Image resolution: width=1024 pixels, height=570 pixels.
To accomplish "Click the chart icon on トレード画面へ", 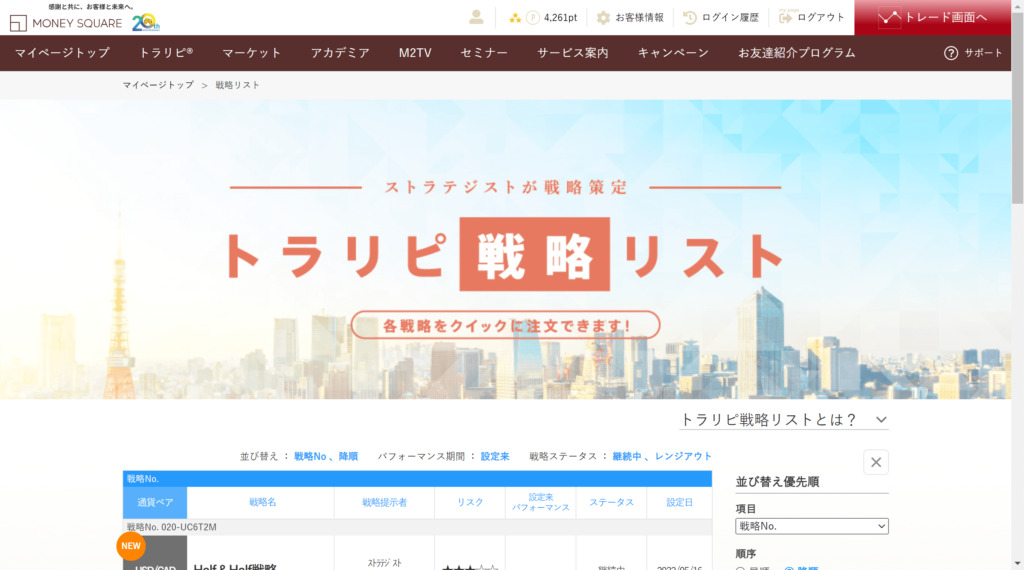I will pos(888,18).
